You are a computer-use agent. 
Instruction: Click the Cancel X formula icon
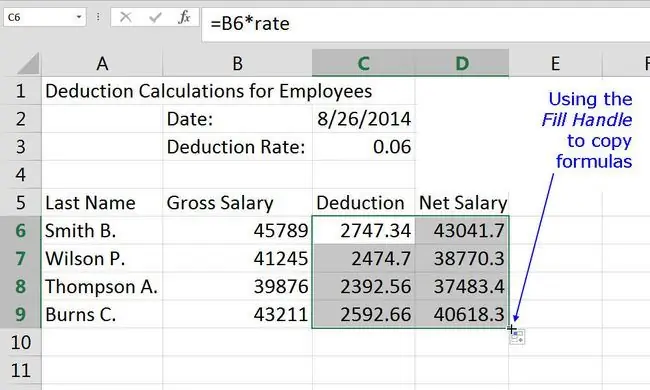click(126, 17)
